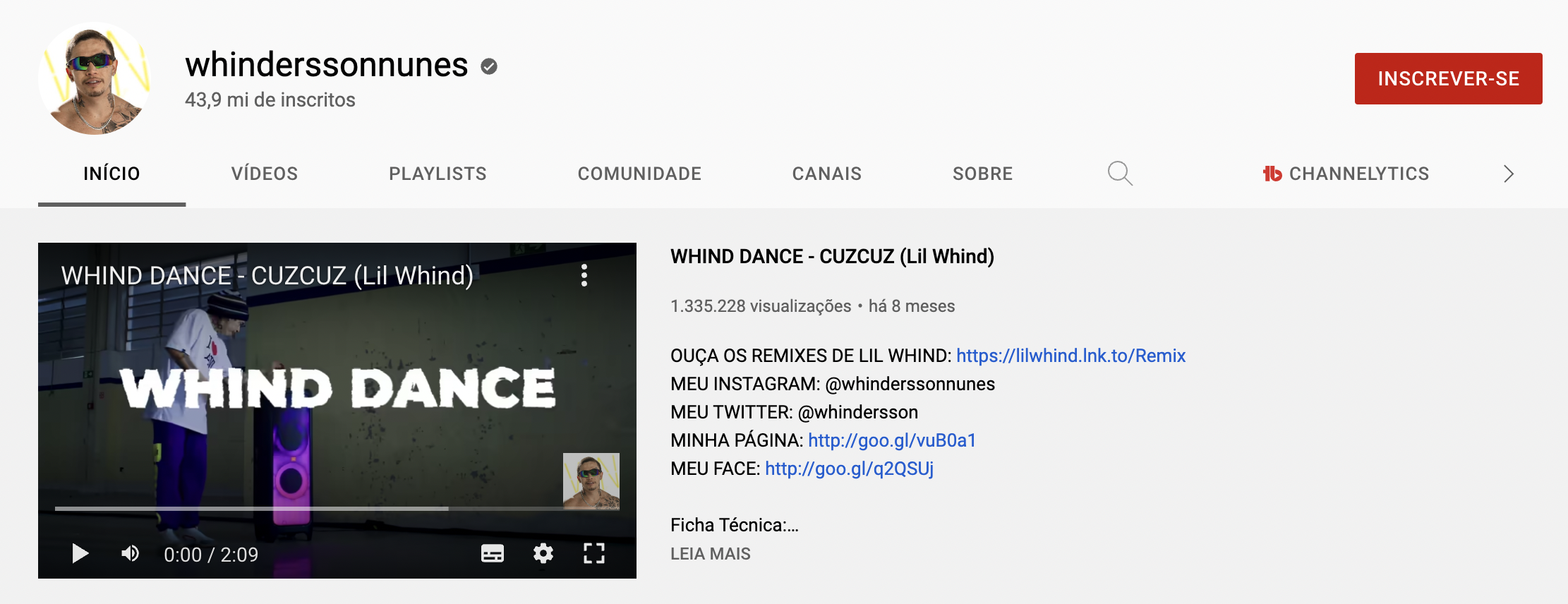The width and height of the screenshot is (1568, 604).
Task: Open the three-dot menu on the video
Action: (584, 275)
